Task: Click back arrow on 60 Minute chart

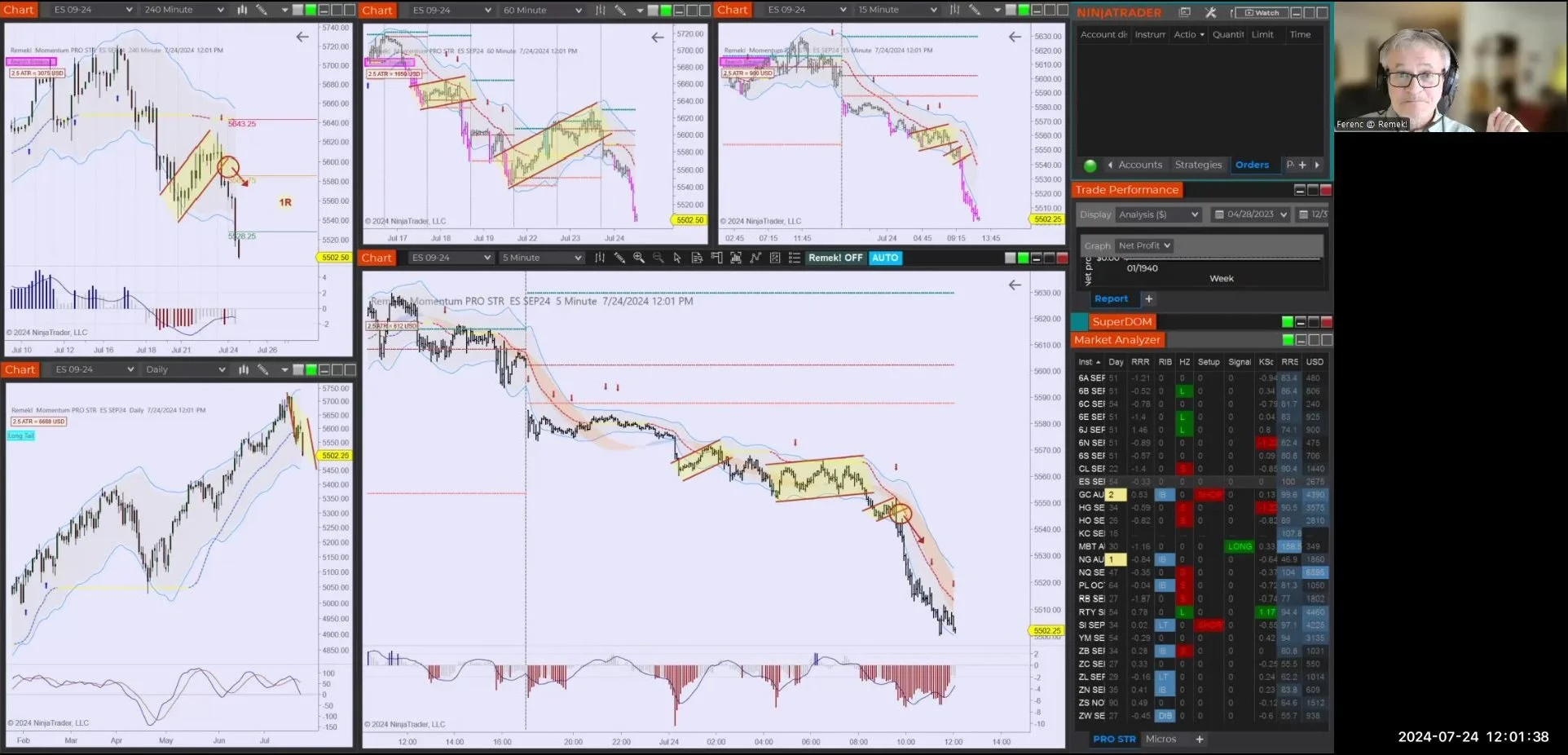Action: 658,38
